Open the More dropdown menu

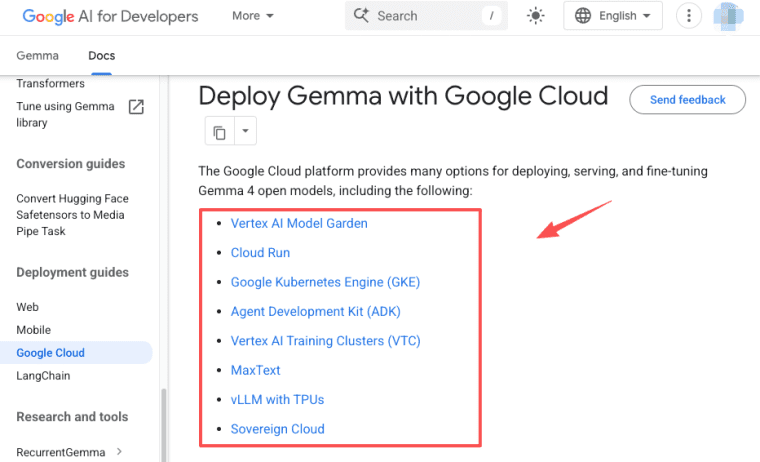(x=253, y=16)
